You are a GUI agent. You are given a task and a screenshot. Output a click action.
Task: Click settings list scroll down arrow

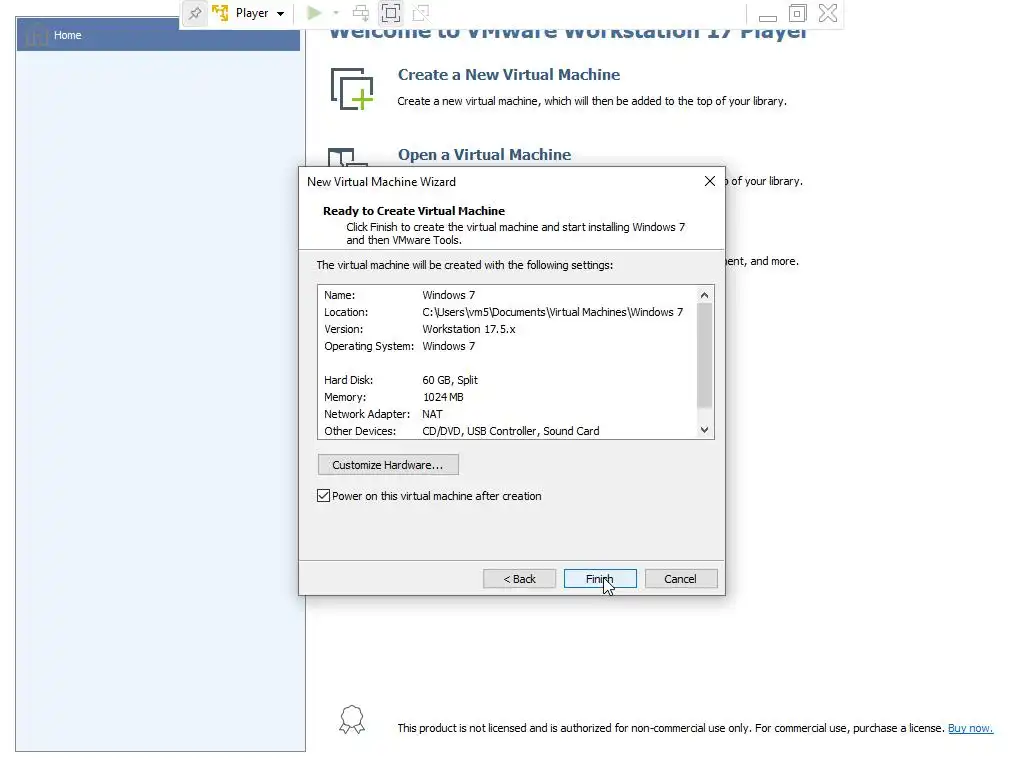pyautogui.click(x=704, y=430)
